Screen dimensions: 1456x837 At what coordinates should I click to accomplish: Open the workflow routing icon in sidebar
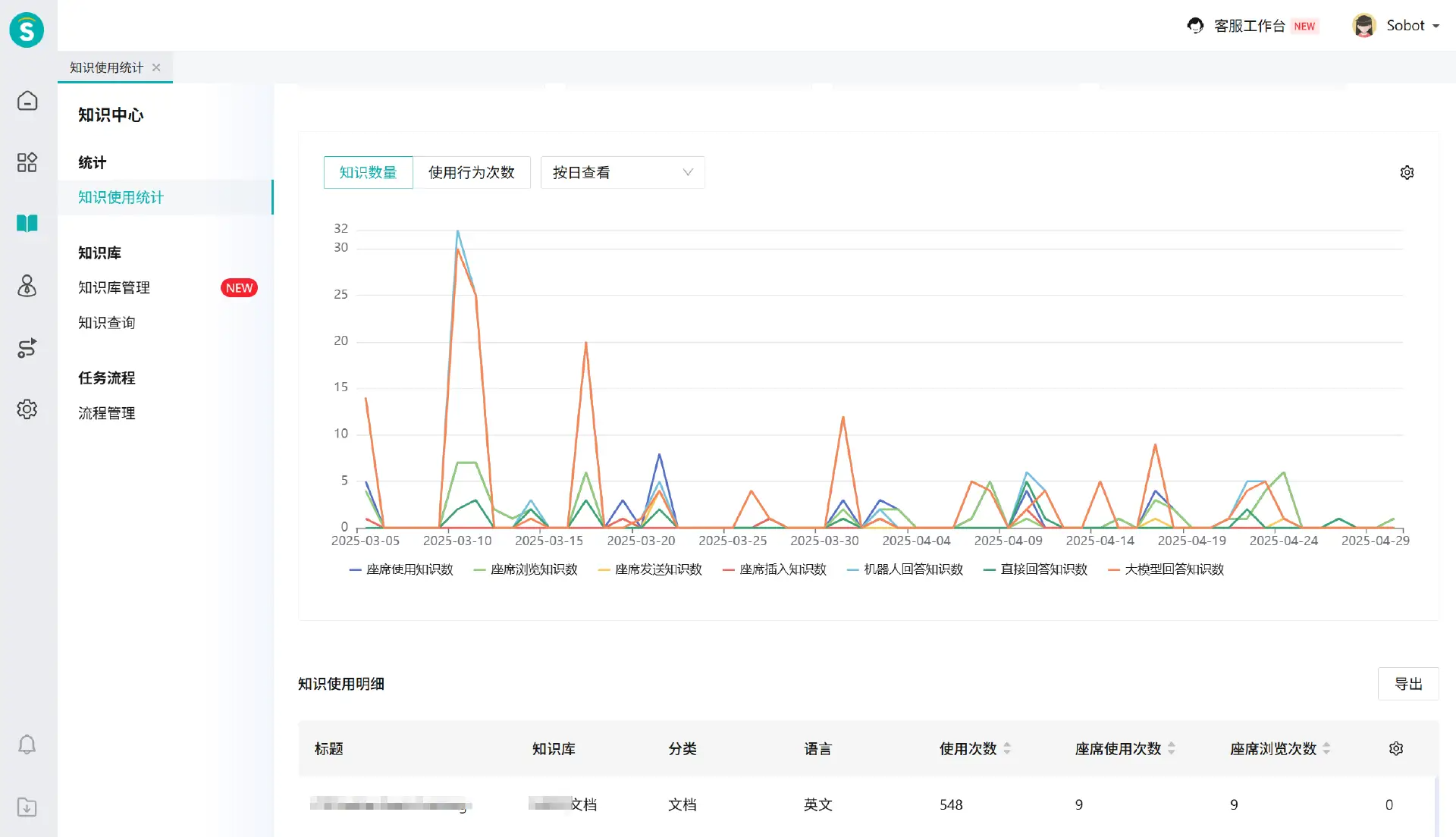click(x=27, y=348)
